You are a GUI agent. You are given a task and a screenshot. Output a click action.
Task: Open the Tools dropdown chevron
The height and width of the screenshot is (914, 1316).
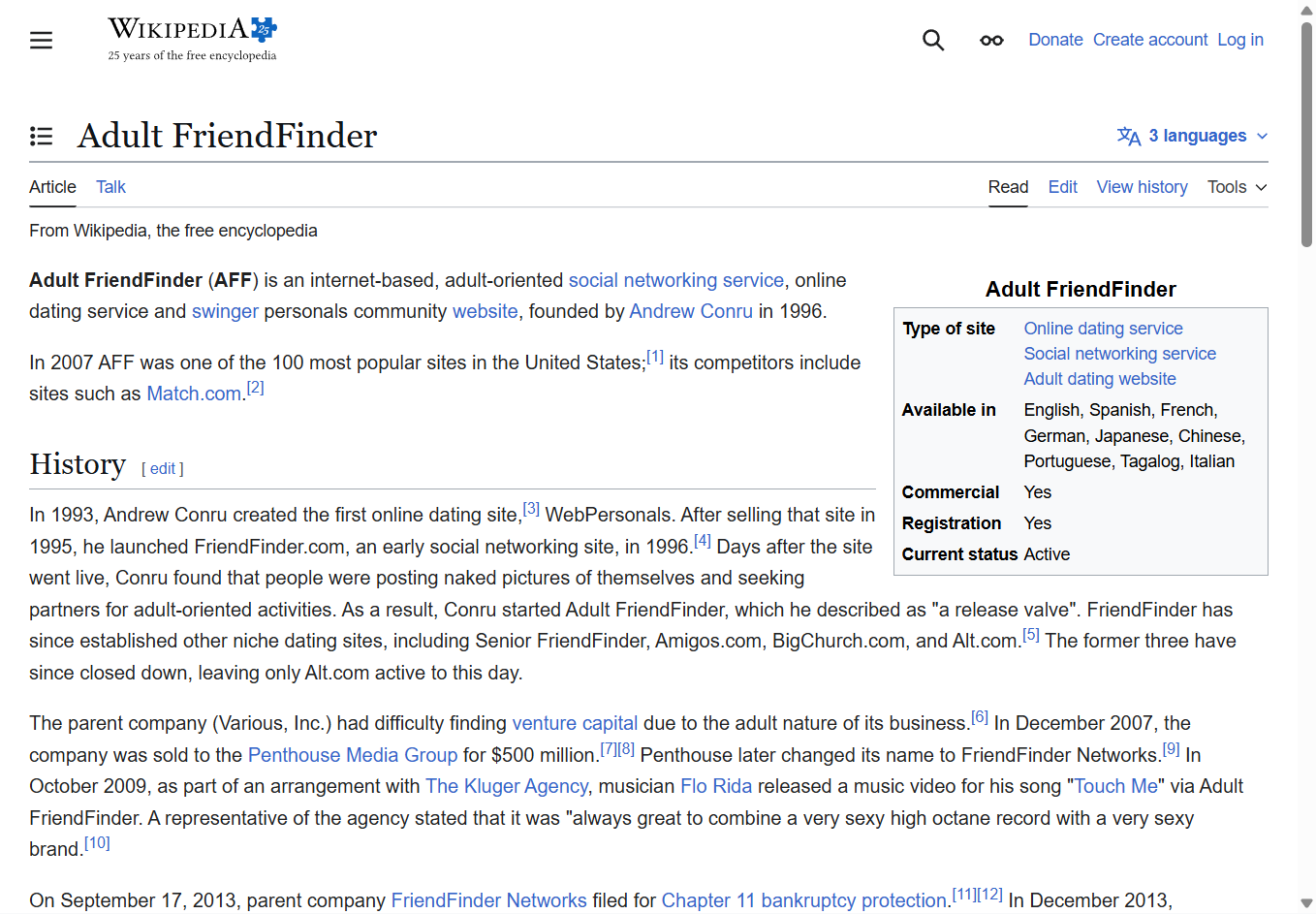point(1261,187)
